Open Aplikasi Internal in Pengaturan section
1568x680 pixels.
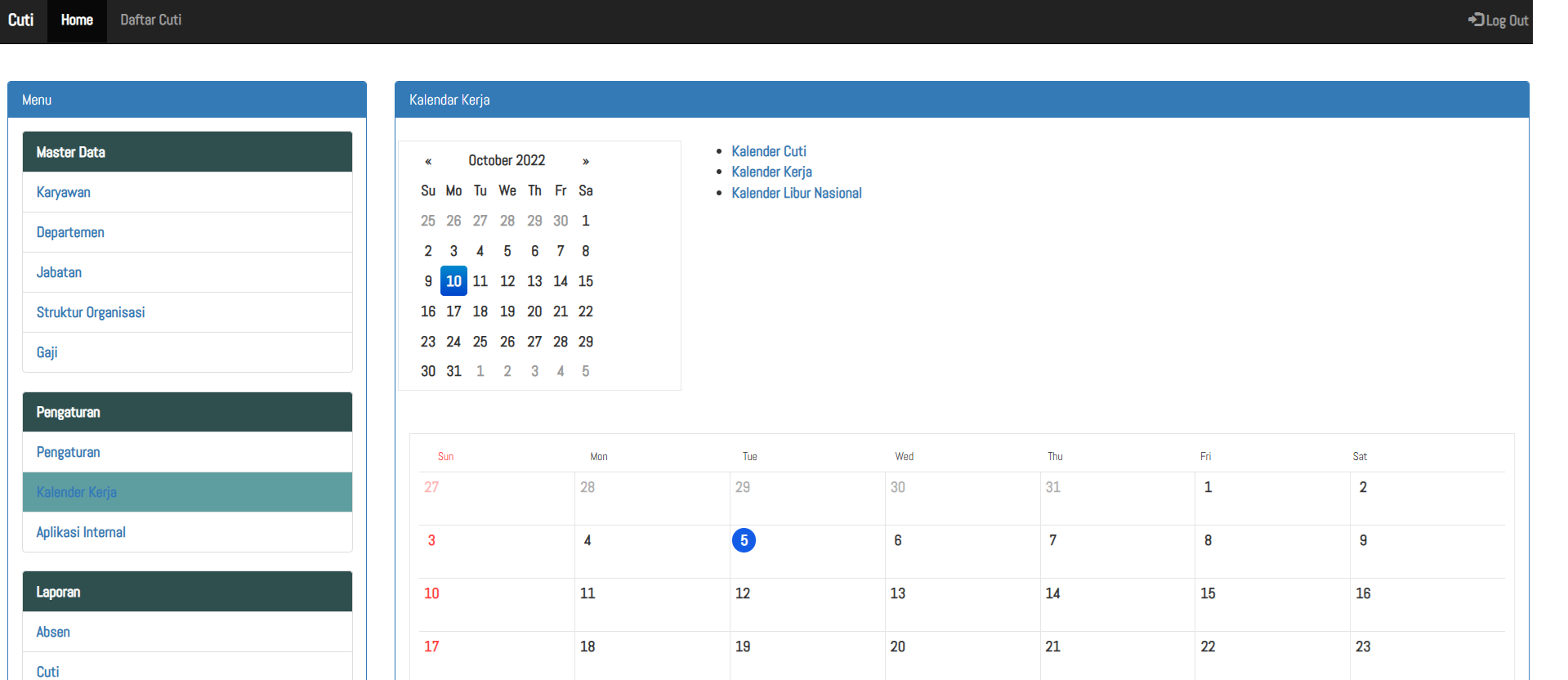tap(81, 532)
